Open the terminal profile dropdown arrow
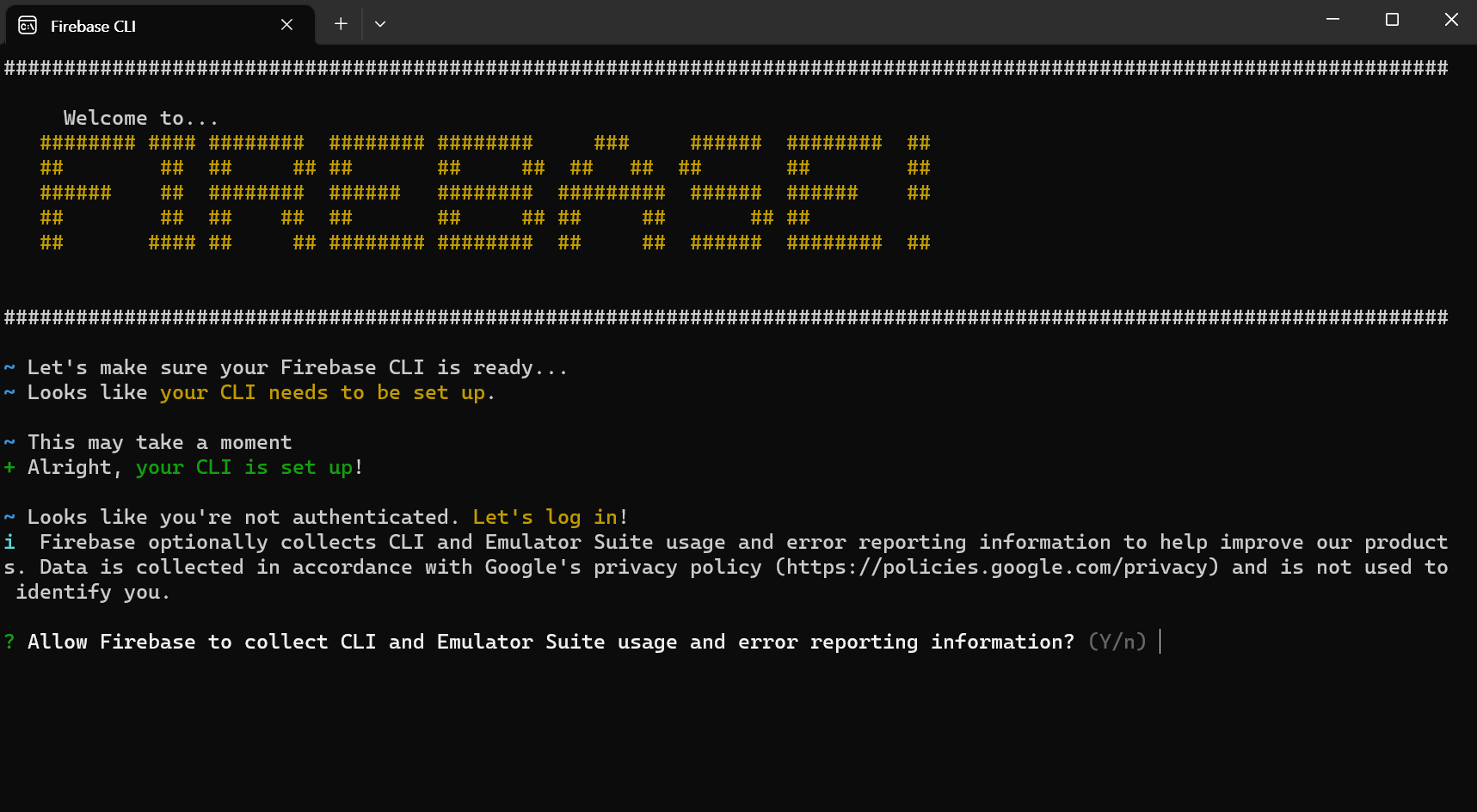 [x=379, y=24]
